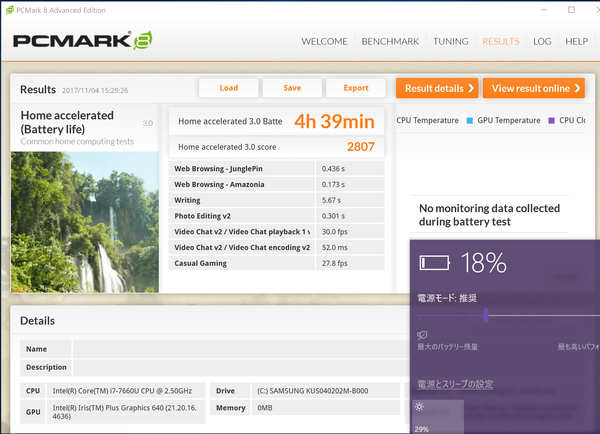The width and height of the screenshot is (600, 434).
Task: Click the Name input field in Details
Action: pyautogui.click(x=241, y=349)
